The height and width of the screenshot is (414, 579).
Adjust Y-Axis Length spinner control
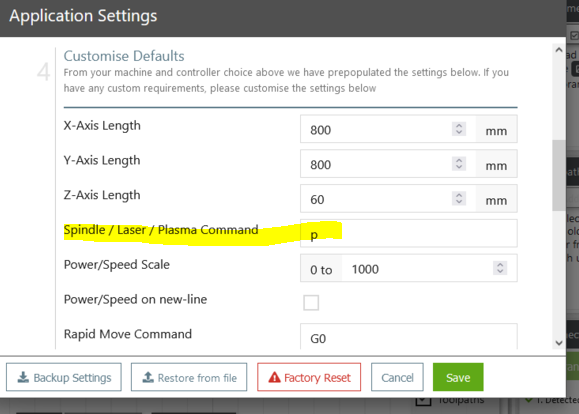coord(459,164)
